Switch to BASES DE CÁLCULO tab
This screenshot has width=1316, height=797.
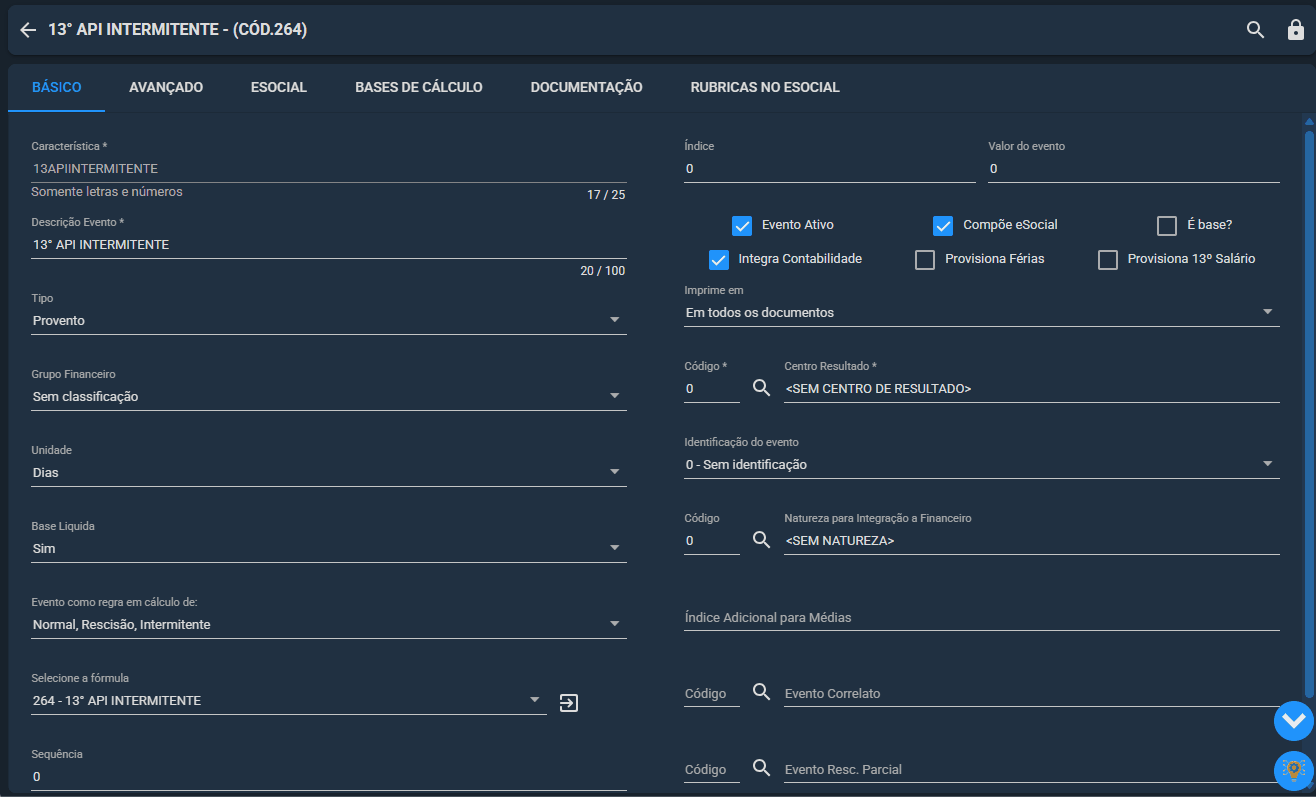tap(419, 87)
